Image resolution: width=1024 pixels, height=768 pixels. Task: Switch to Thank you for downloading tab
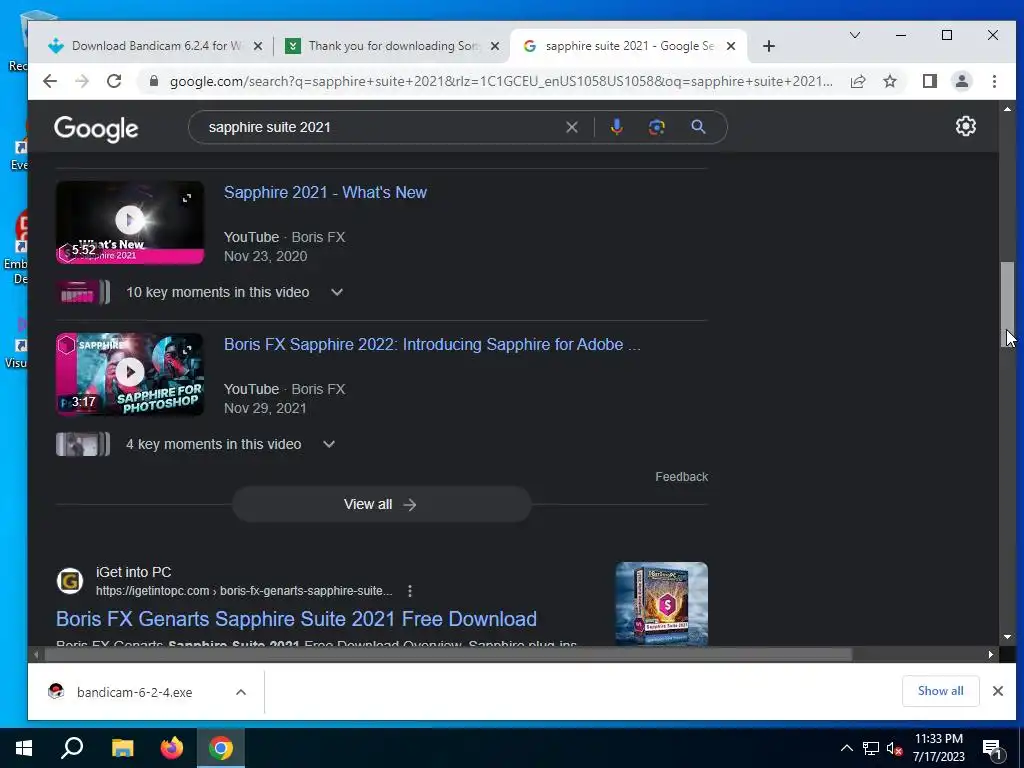point(393,46)
